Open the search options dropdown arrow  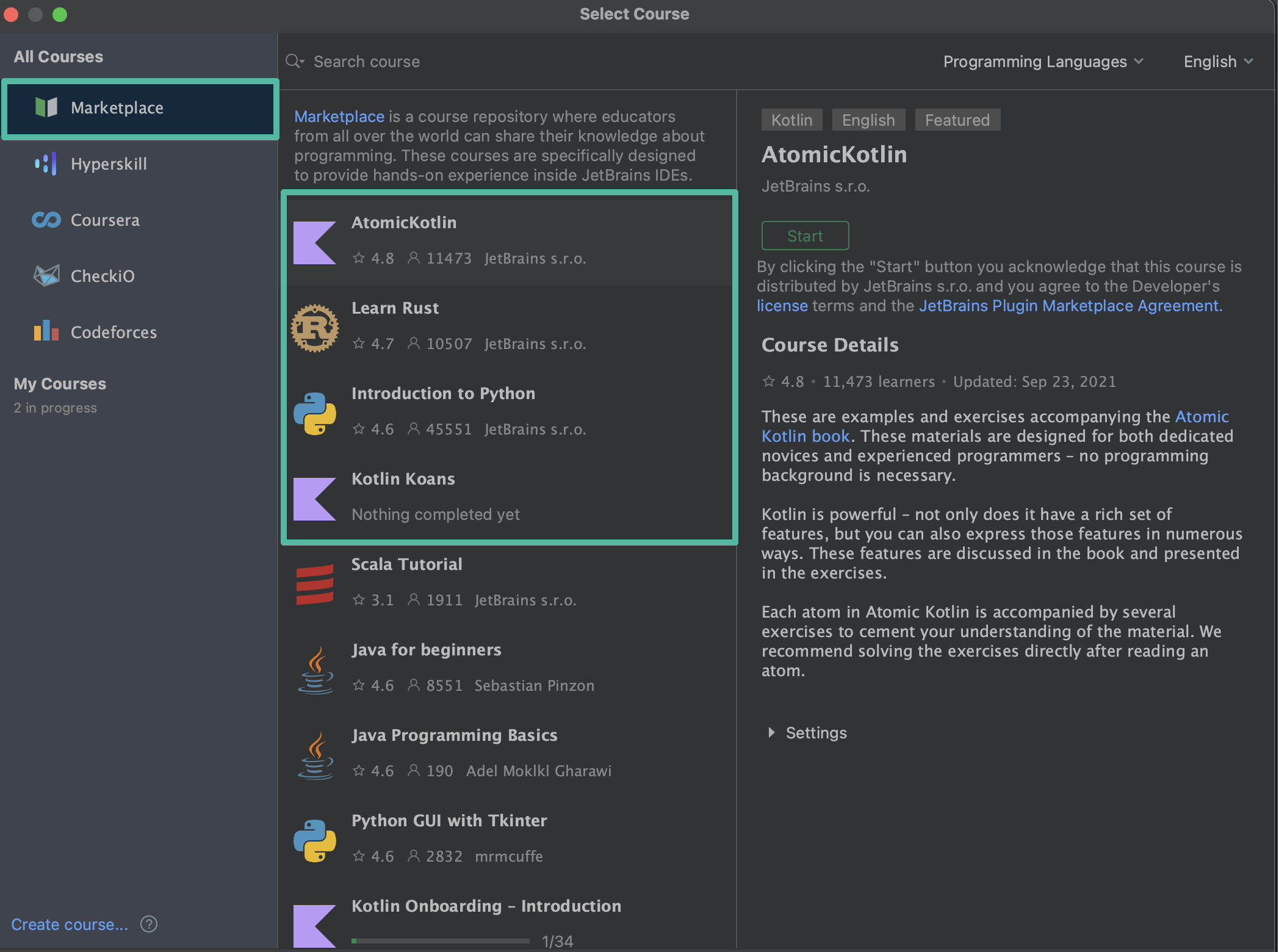[302, 62]
